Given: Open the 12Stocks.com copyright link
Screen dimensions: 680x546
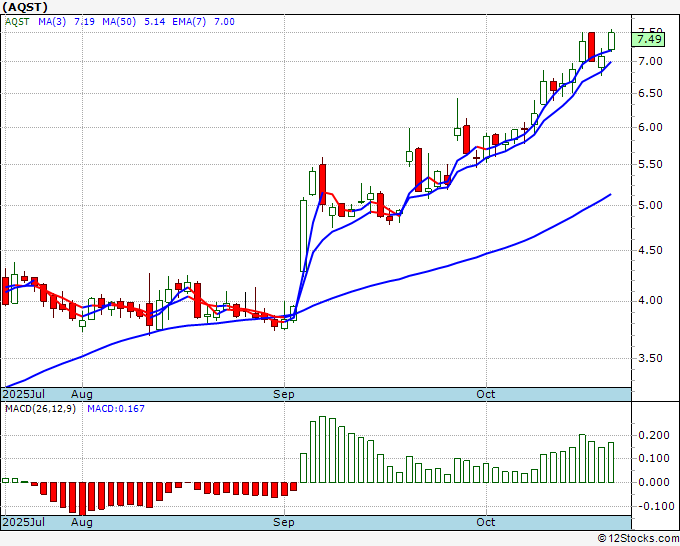Looking at the screenshot, I should pyautogui.click(x=638, y=539).
